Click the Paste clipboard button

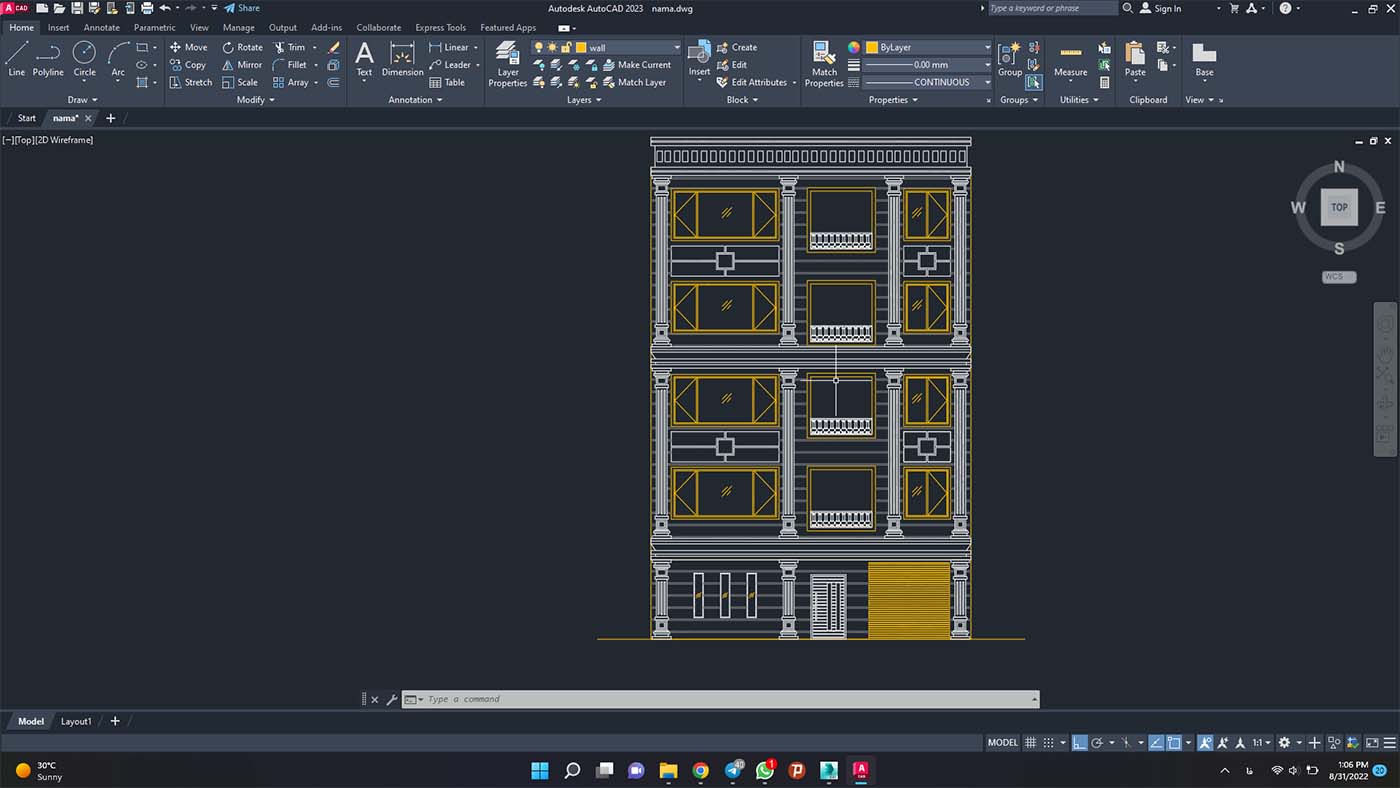point(1135,59)
